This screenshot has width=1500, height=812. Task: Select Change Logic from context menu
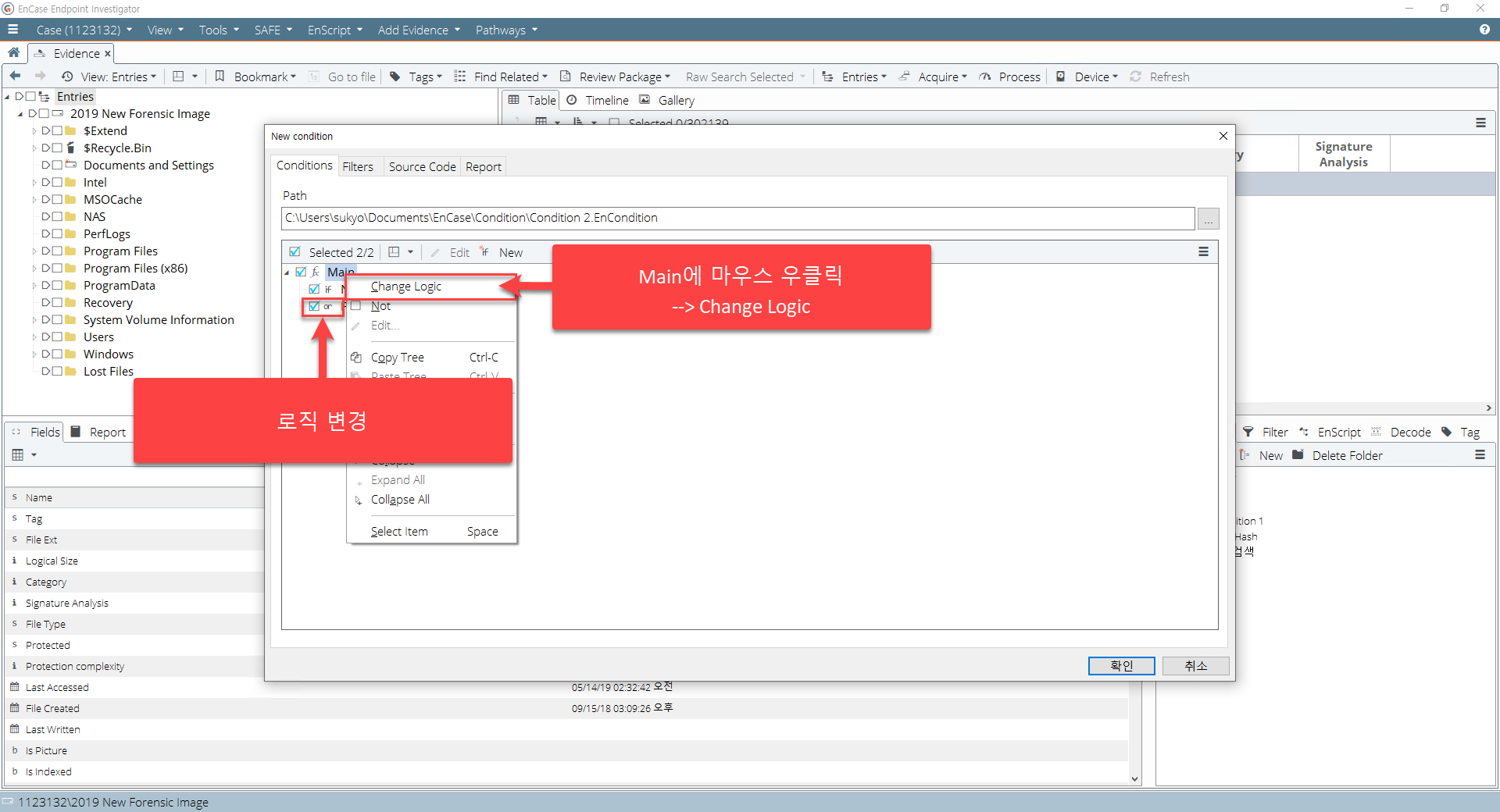(406, 287)
